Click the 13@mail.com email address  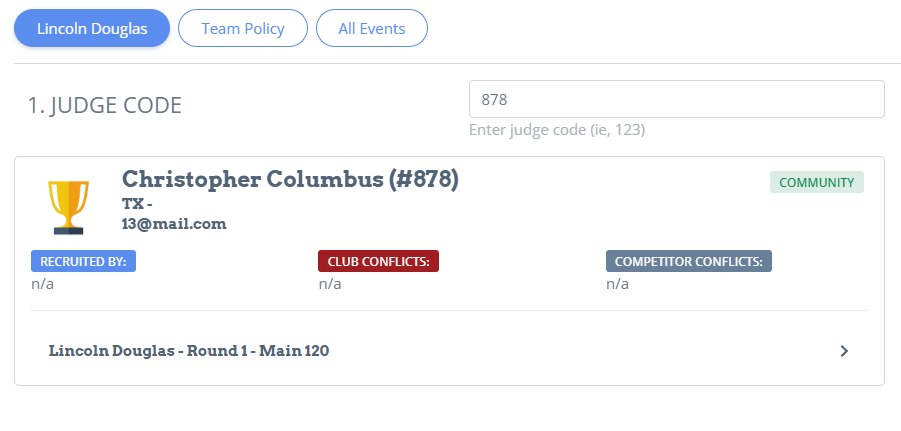pyautogui.click(x=174, y=224)
